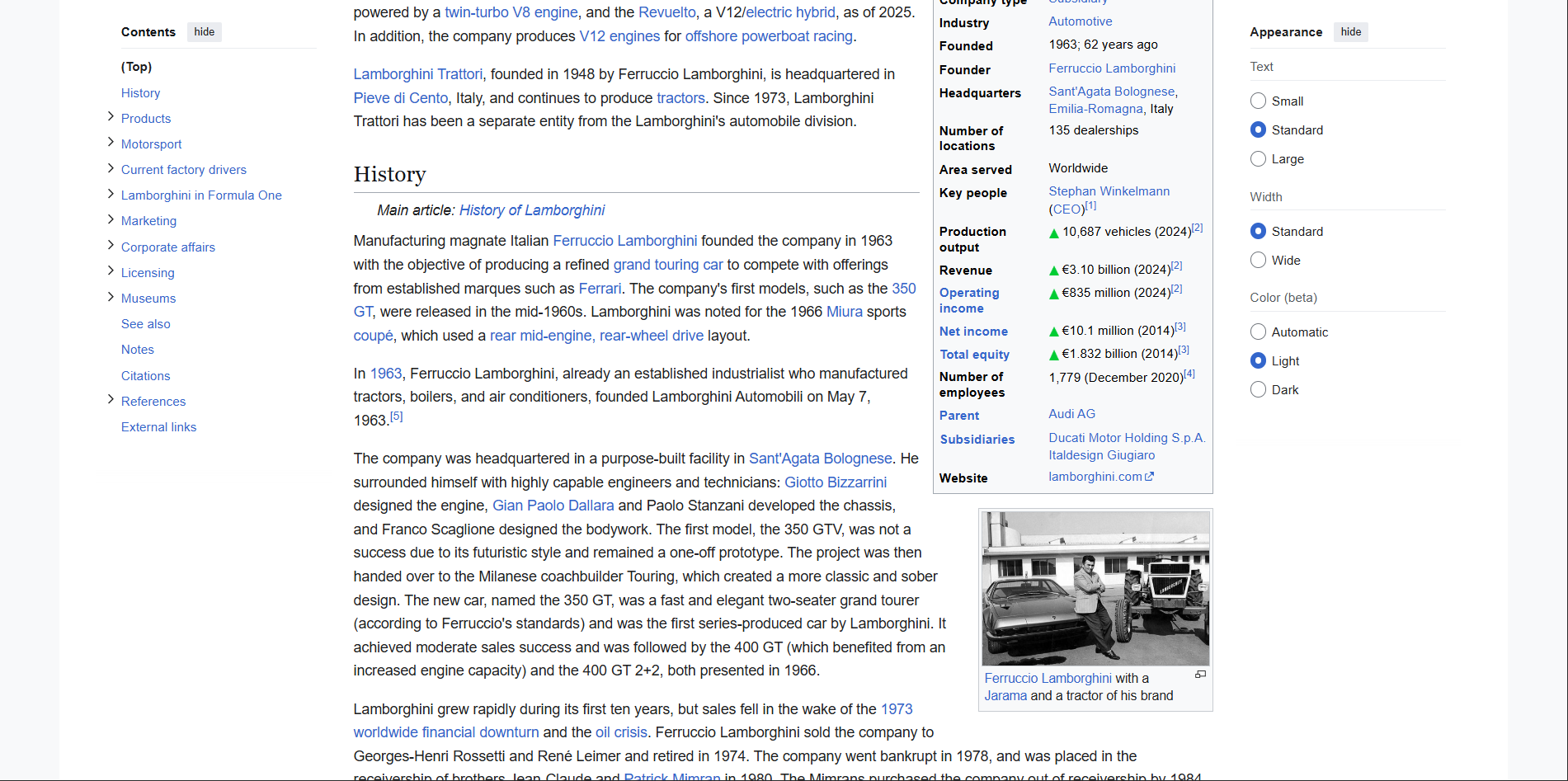1568x781 pixels.
Task: Open the Revuelto article link
Action: pyautogui.click(x=667, y=12)
